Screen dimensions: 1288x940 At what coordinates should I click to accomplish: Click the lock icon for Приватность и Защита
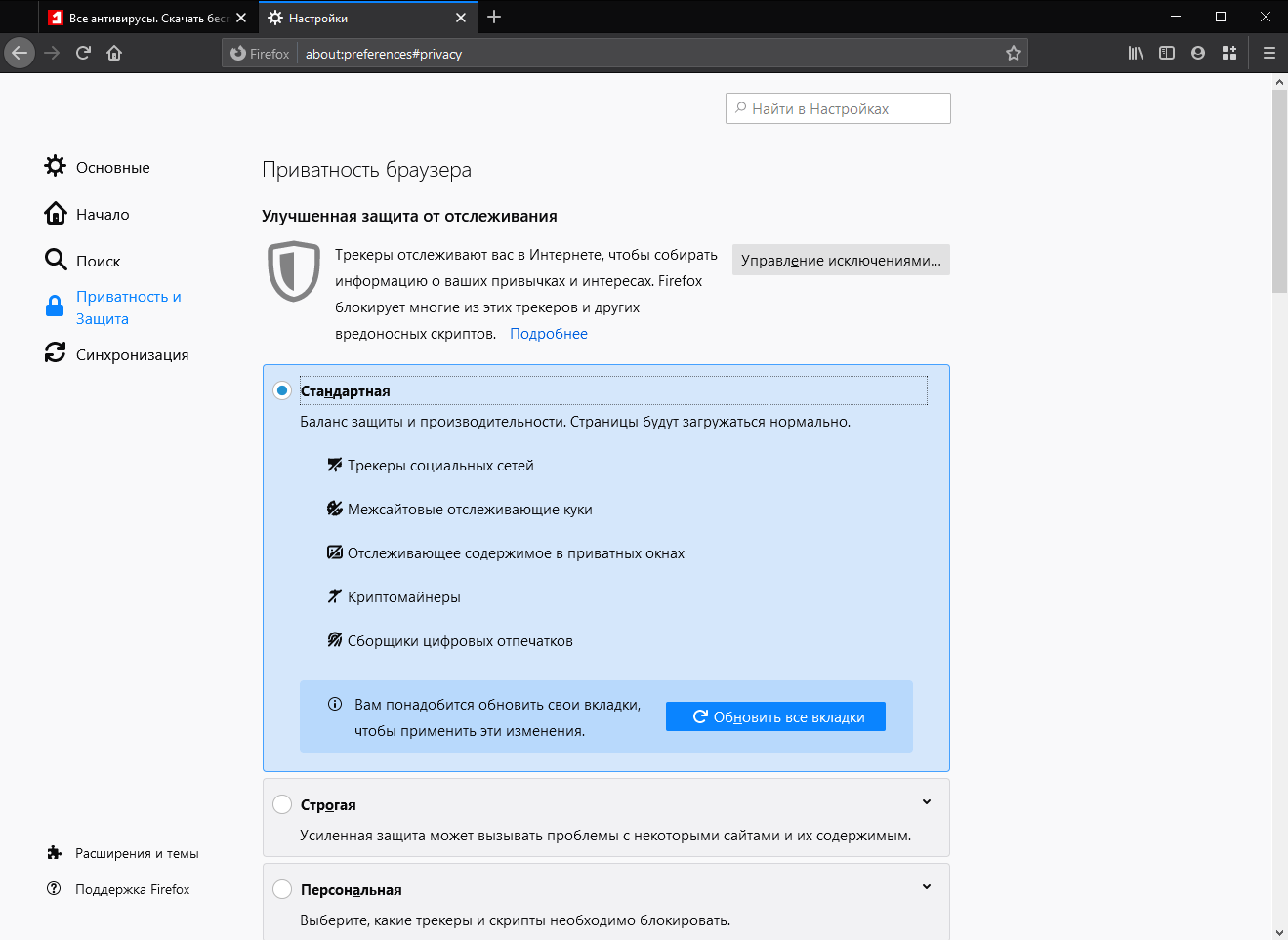56,306
